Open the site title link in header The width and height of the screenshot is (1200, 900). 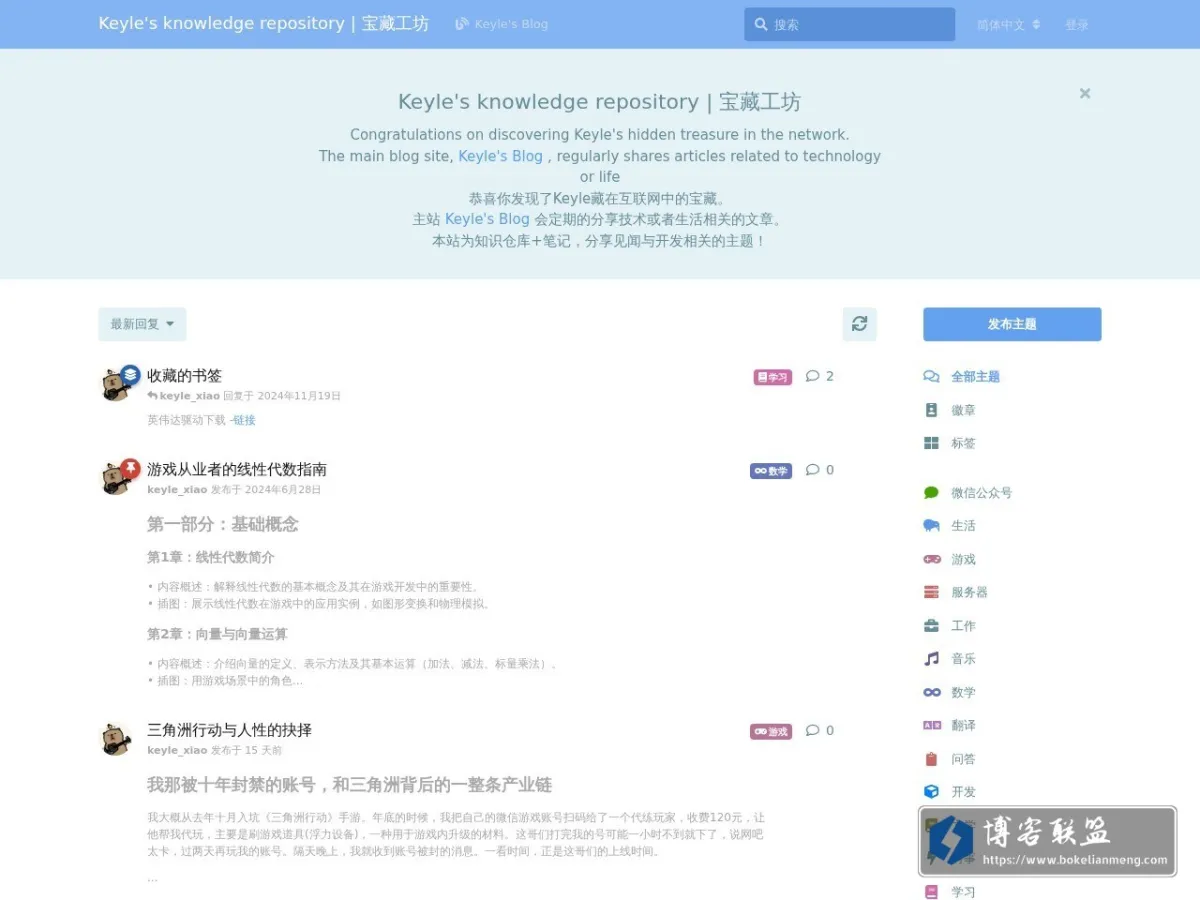tap(263, 23)
